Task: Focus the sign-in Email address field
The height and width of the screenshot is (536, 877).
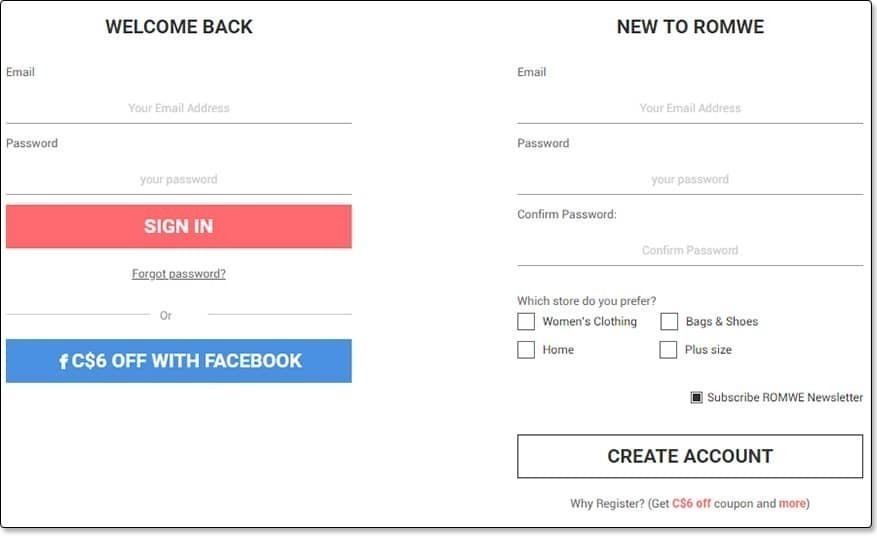Action: 179,108
